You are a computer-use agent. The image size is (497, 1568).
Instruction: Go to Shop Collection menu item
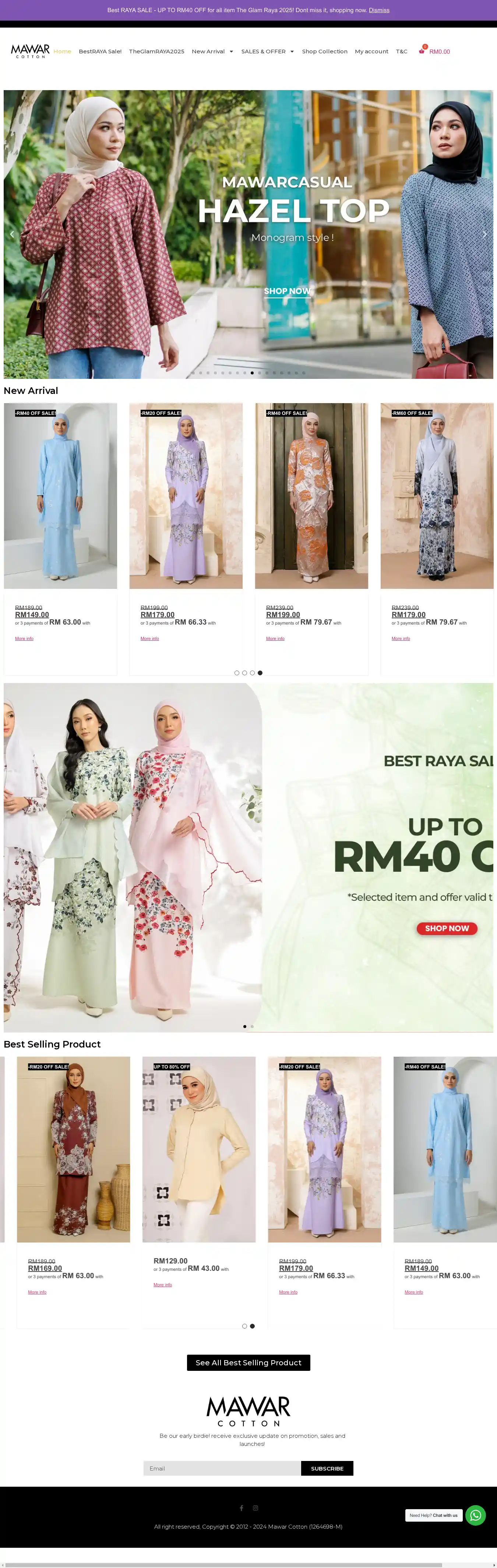pos(325,51)
